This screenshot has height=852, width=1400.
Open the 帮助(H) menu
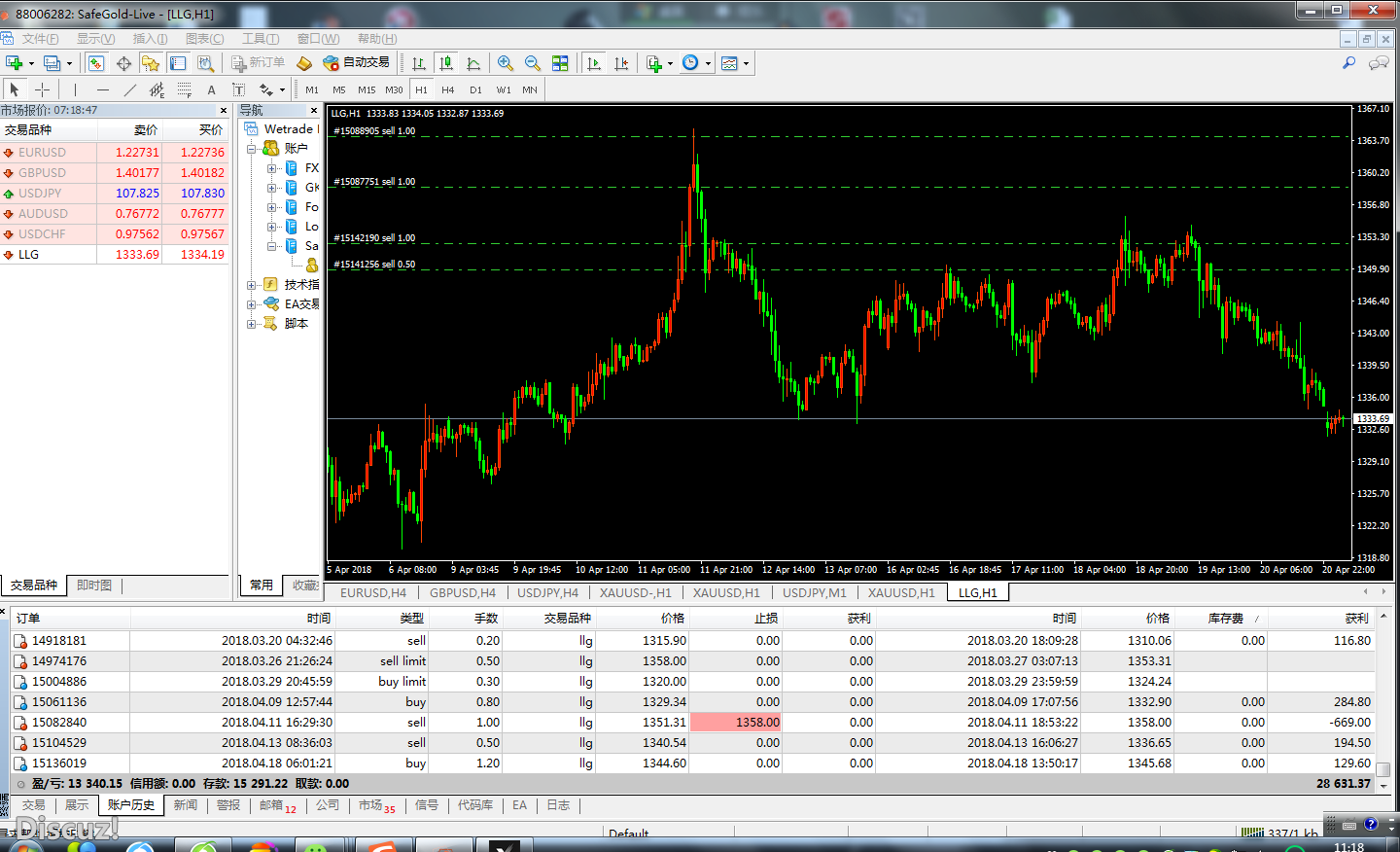pyautogui.click(x=377, y=39)
